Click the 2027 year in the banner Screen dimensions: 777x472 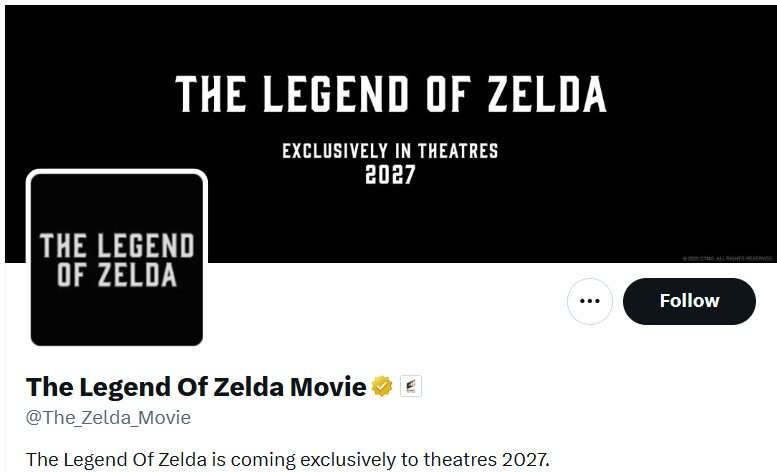click(390, 175)
